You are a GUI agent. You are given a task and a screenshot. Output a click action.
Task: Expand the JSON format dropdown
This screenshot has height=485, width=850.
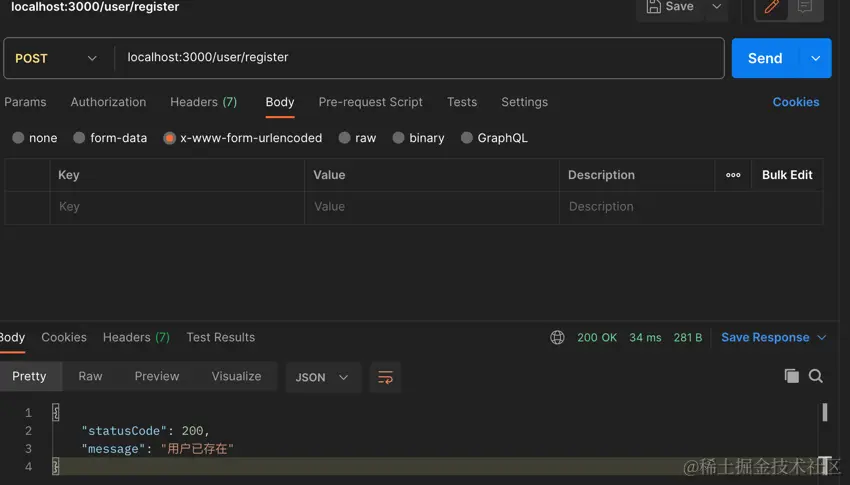pyautogui.click(x=322, y=377)
